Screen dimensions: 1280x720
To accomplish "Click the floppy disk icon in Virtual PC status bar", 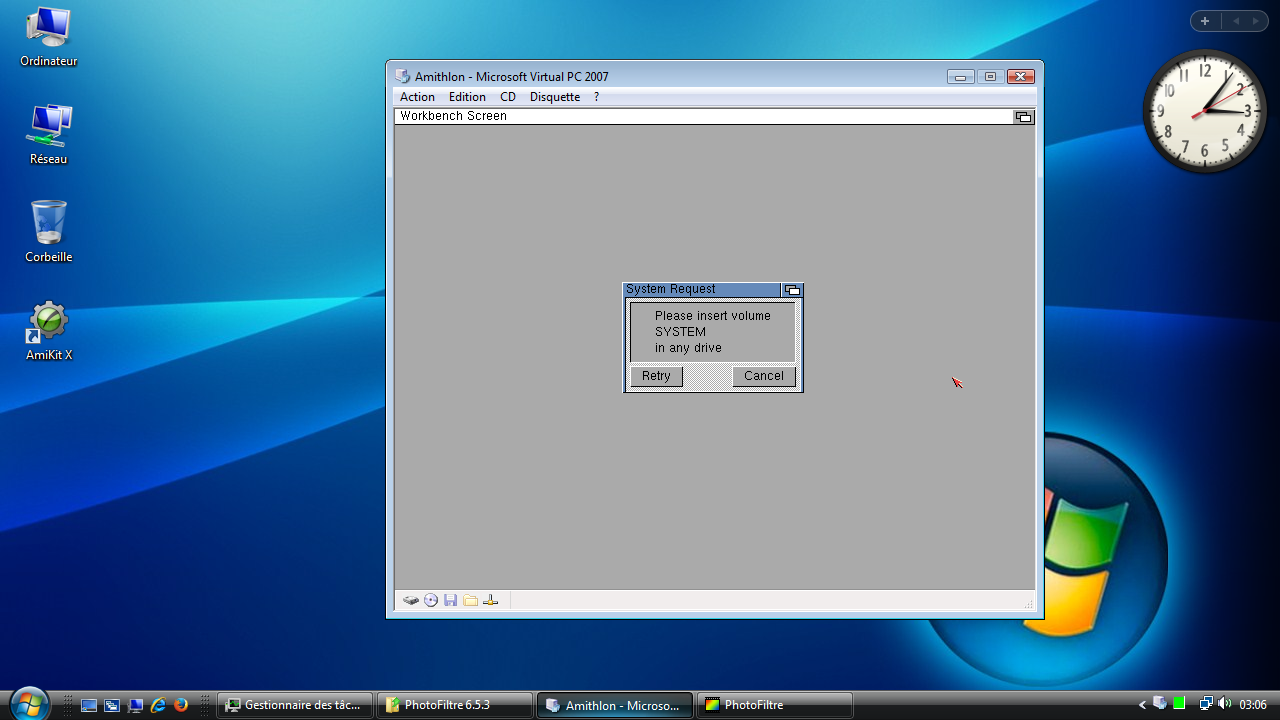I will [451, 600].
